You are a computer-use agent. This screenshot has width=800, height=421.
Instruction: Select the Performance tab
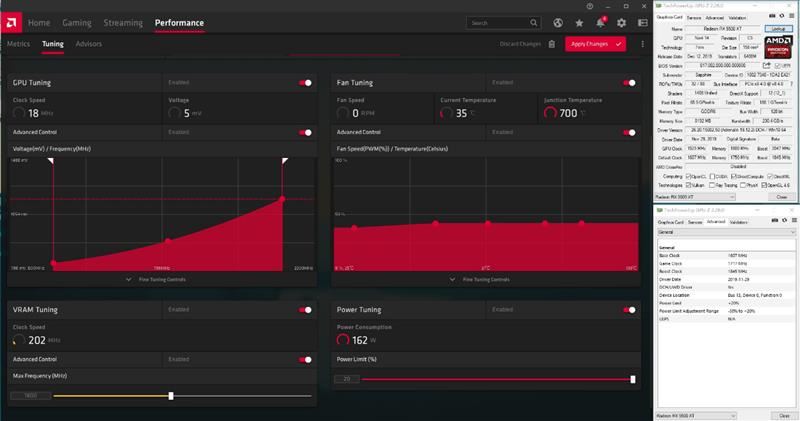coord(179,23)
